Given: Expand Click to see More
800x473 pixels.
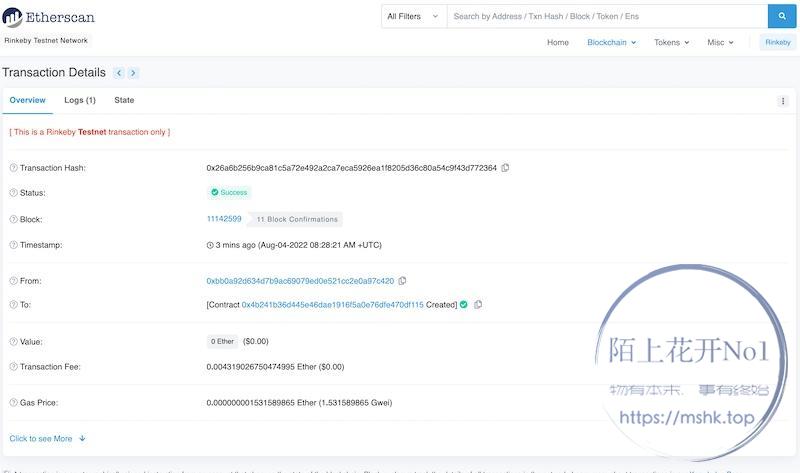Looking at the screenshot, I should coord(47,438).
